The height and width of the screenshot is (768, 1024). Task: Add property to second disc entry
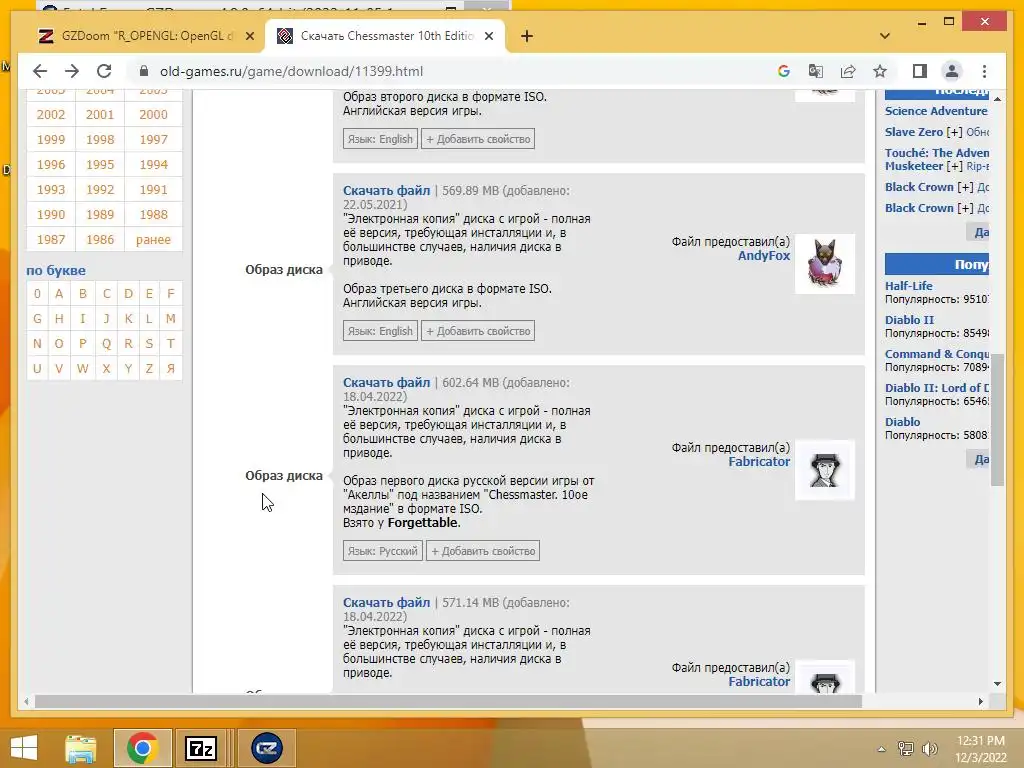[478, 138]
